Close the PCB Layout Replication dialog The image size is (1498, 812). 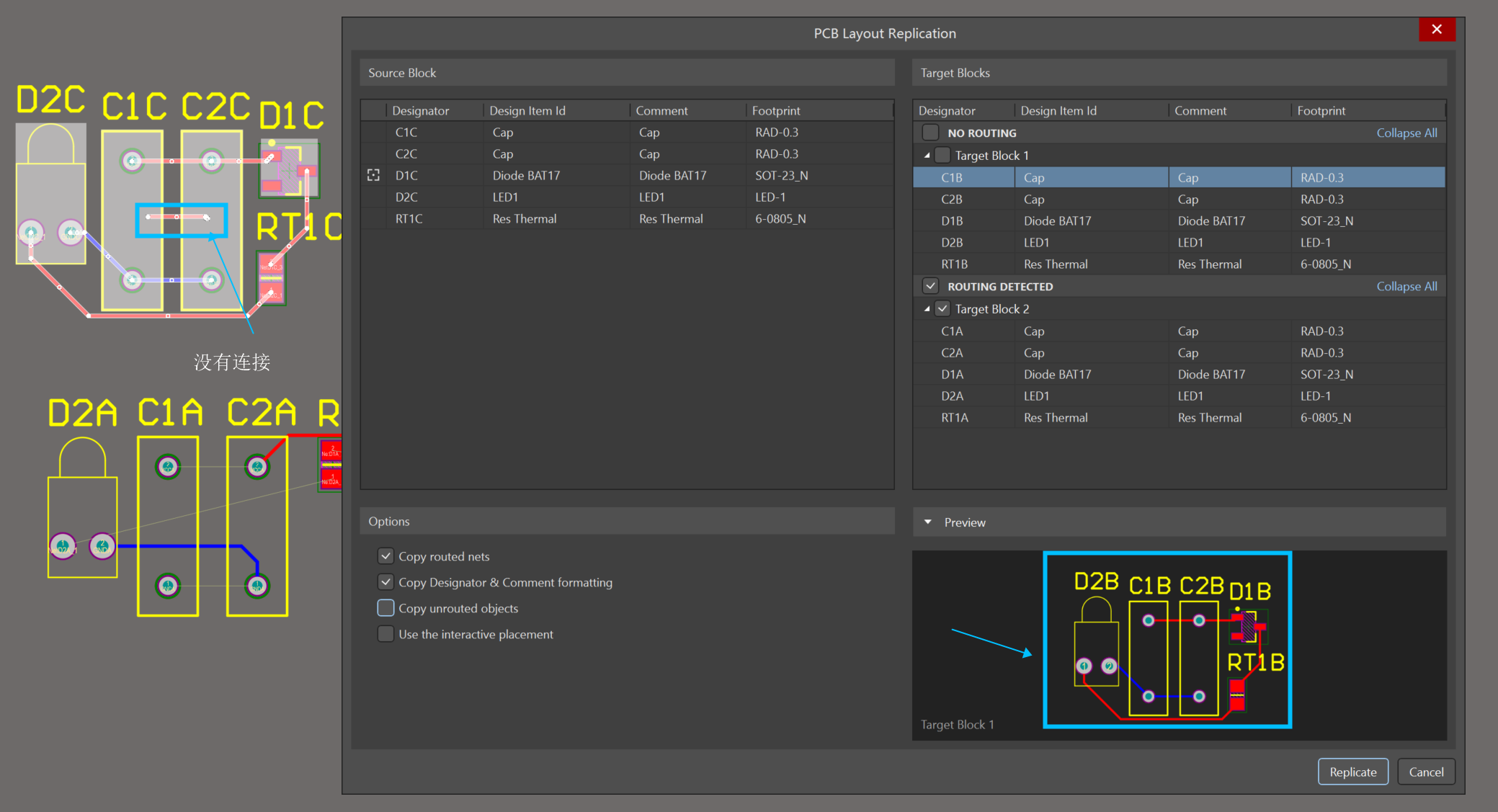[x=1436, y=30]
